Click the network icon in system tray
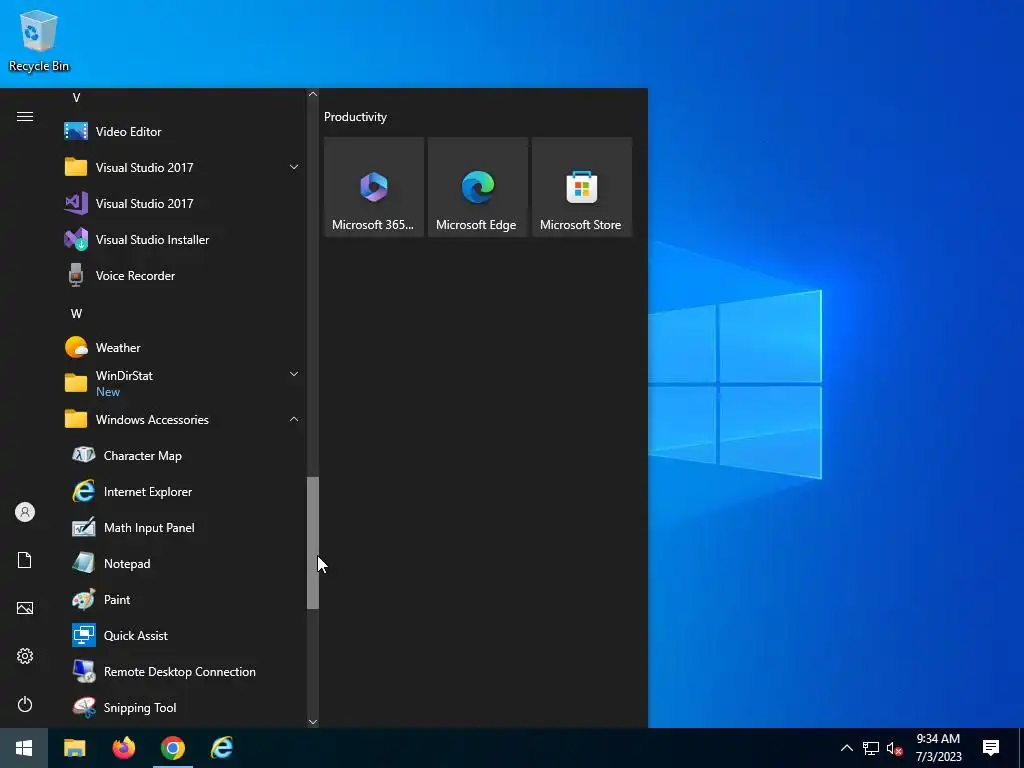 [871, 748]
